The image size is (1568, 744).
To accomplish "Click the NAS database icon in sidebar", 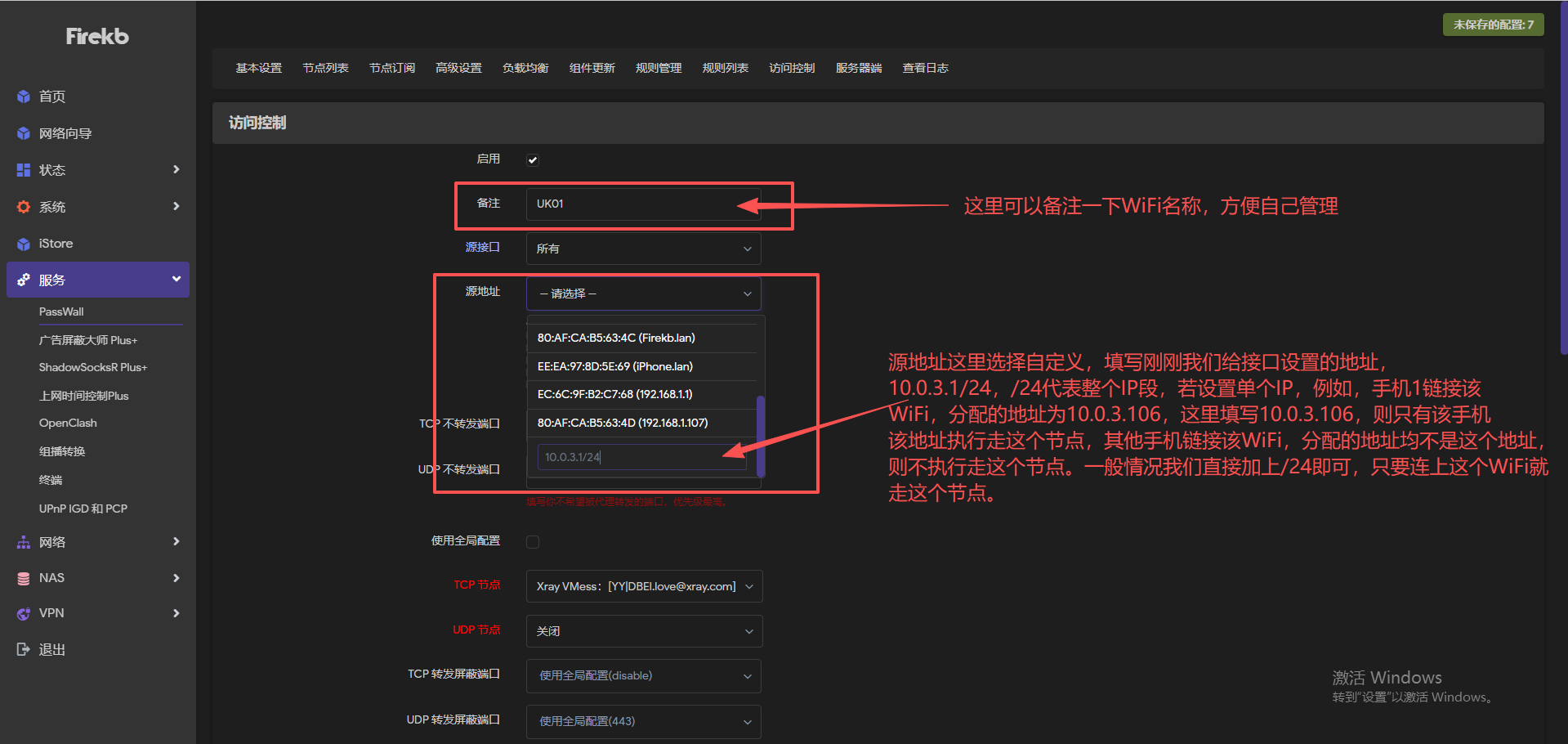I will pyautogui.click(x=24, y=578).
